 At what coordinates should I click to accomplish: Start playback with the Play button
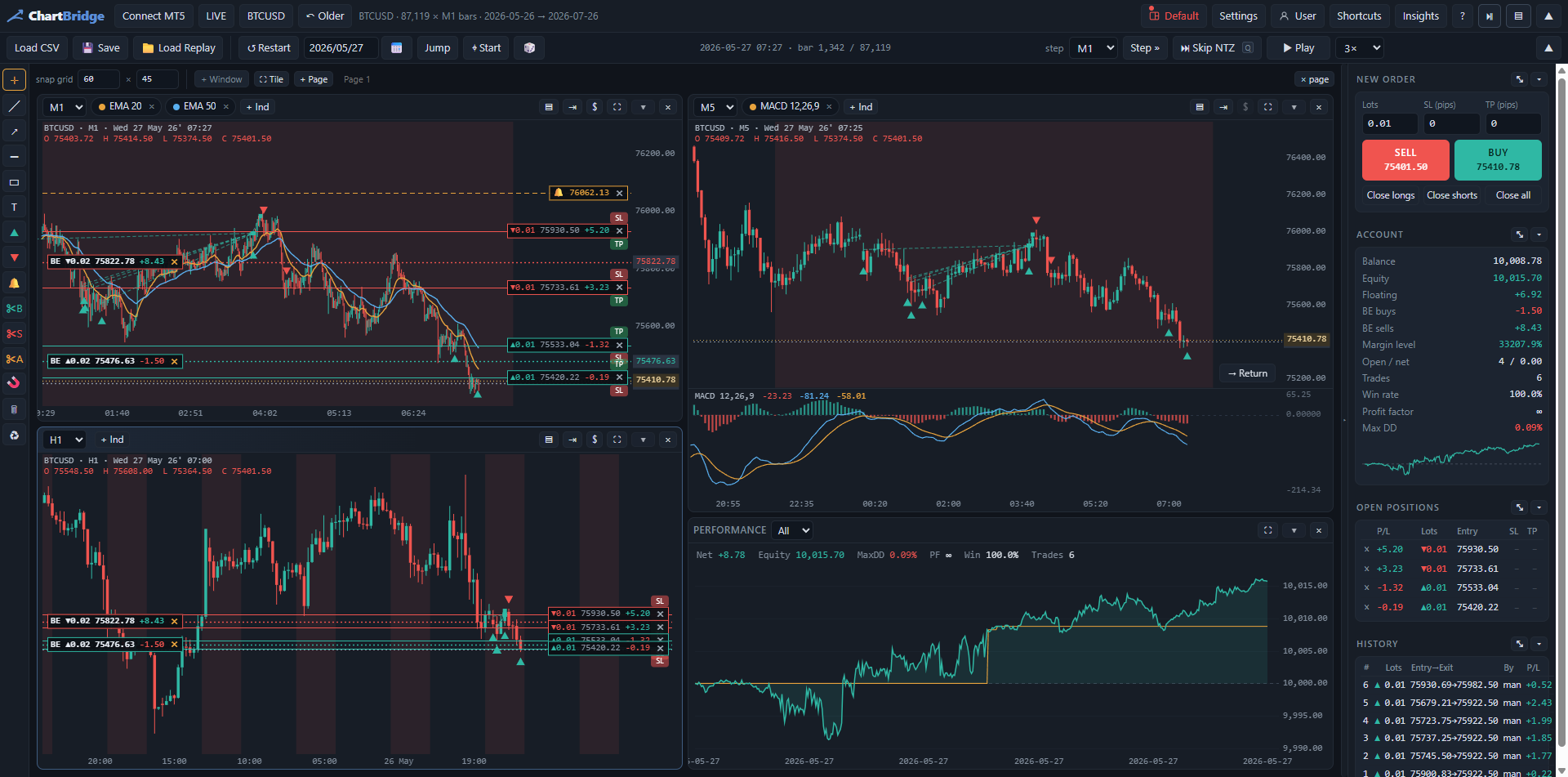coord(1298,48)
